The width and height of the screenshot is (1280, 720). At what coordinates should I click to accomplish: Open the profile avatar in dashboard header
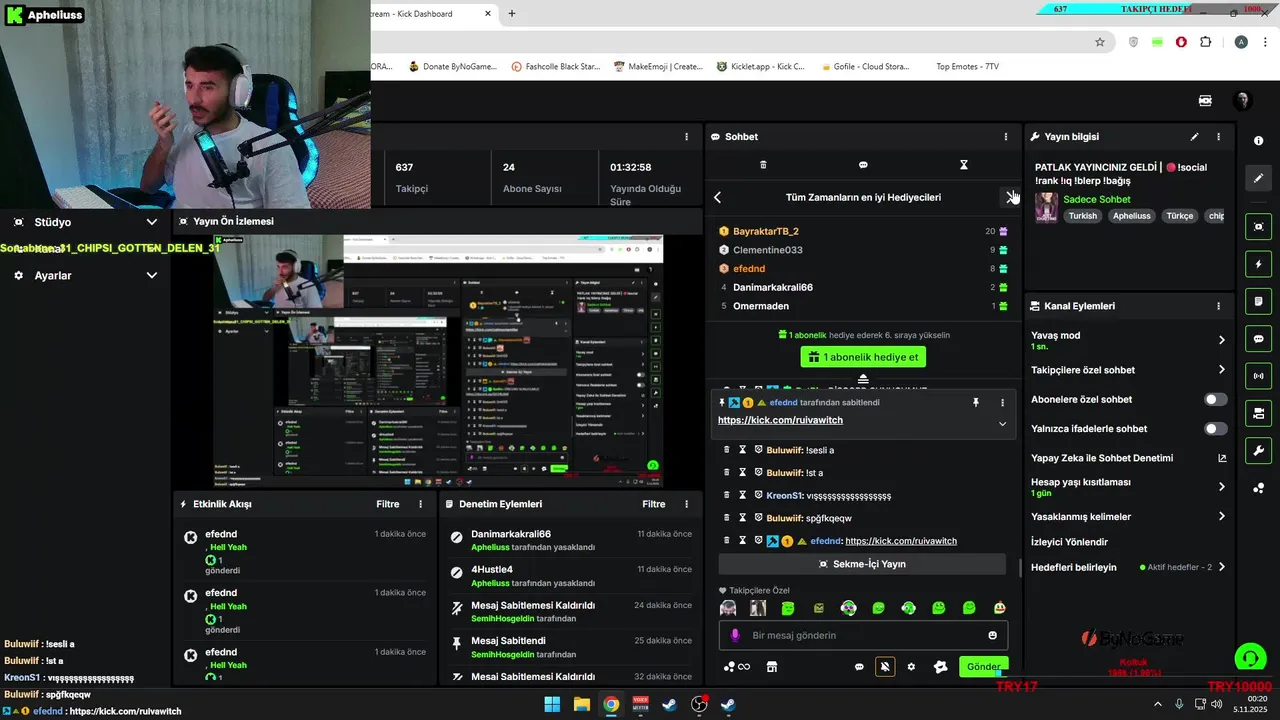(1243, 100)
